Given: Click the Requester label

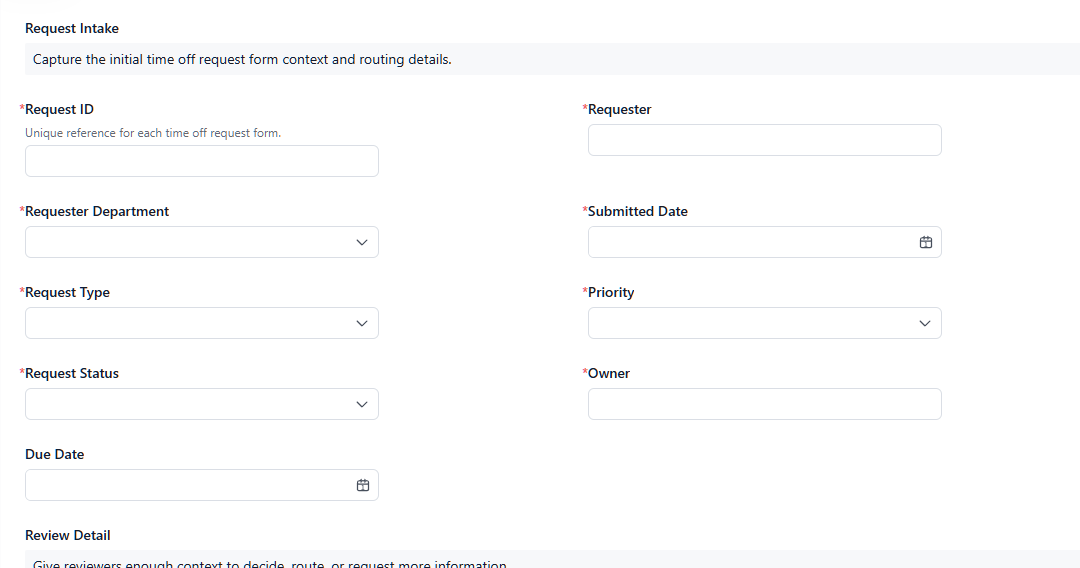Looking at the screenshot, I should (619, 109).
